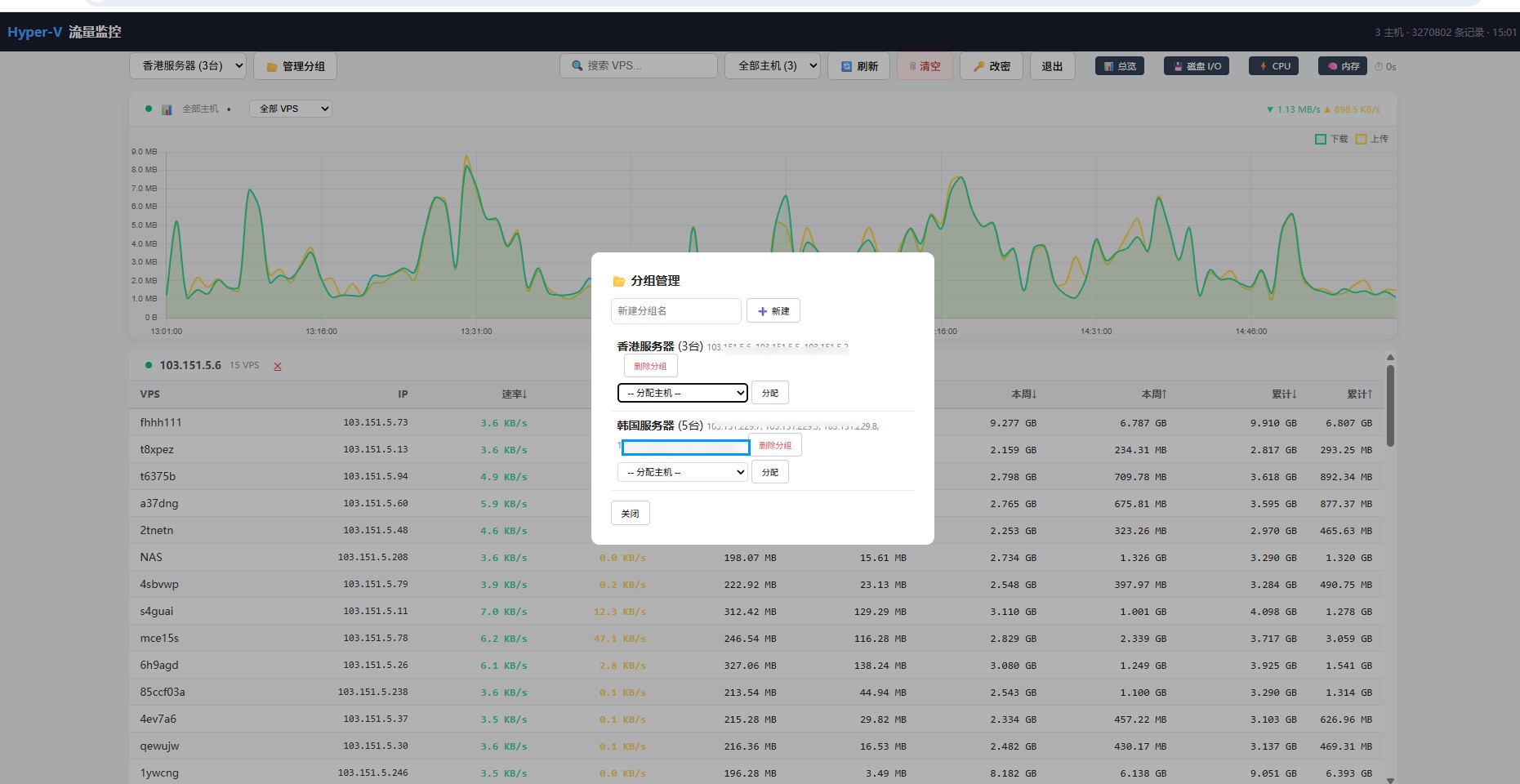The width and height of the screenshot is (1520, 784).
Task: Open the 总览 overview panel
Action: click(x=1120, y=66)
